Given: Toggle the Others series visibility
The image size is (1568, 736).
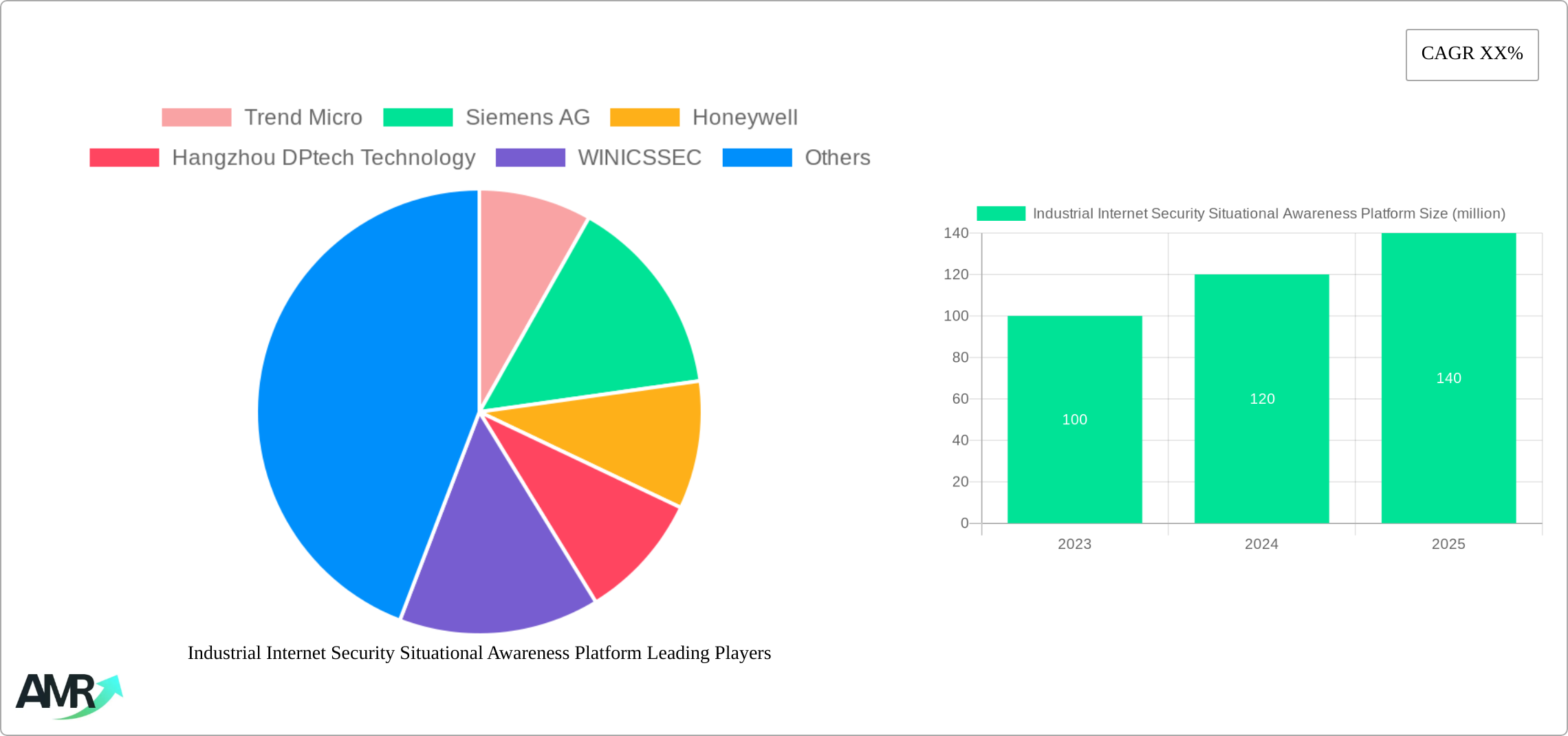Looking at the screenshot, I should 838,158.
